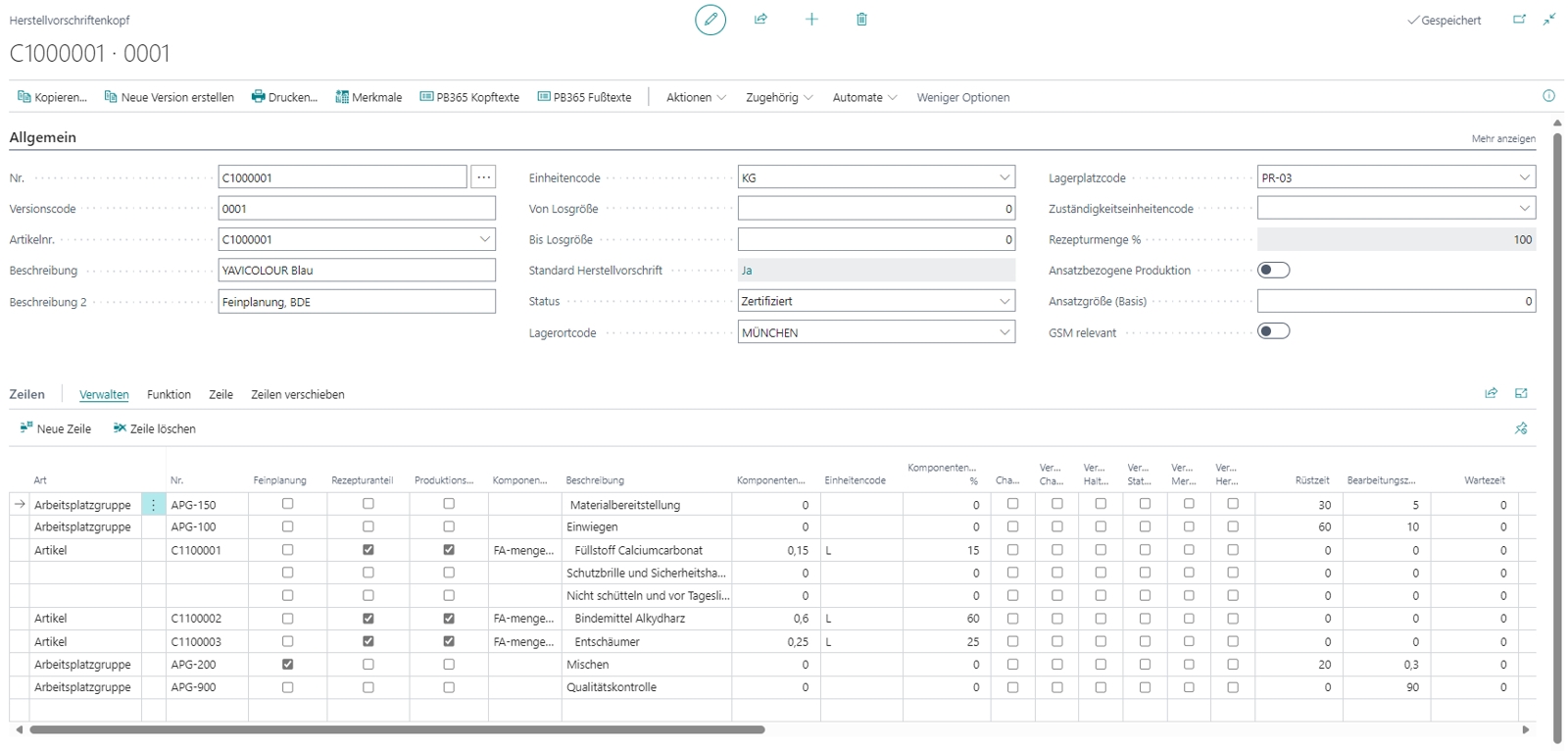The width and height of the screenshot is (1568, 751).
Task: Click the Drucken printer toolbar item
Action: [284, 97]
